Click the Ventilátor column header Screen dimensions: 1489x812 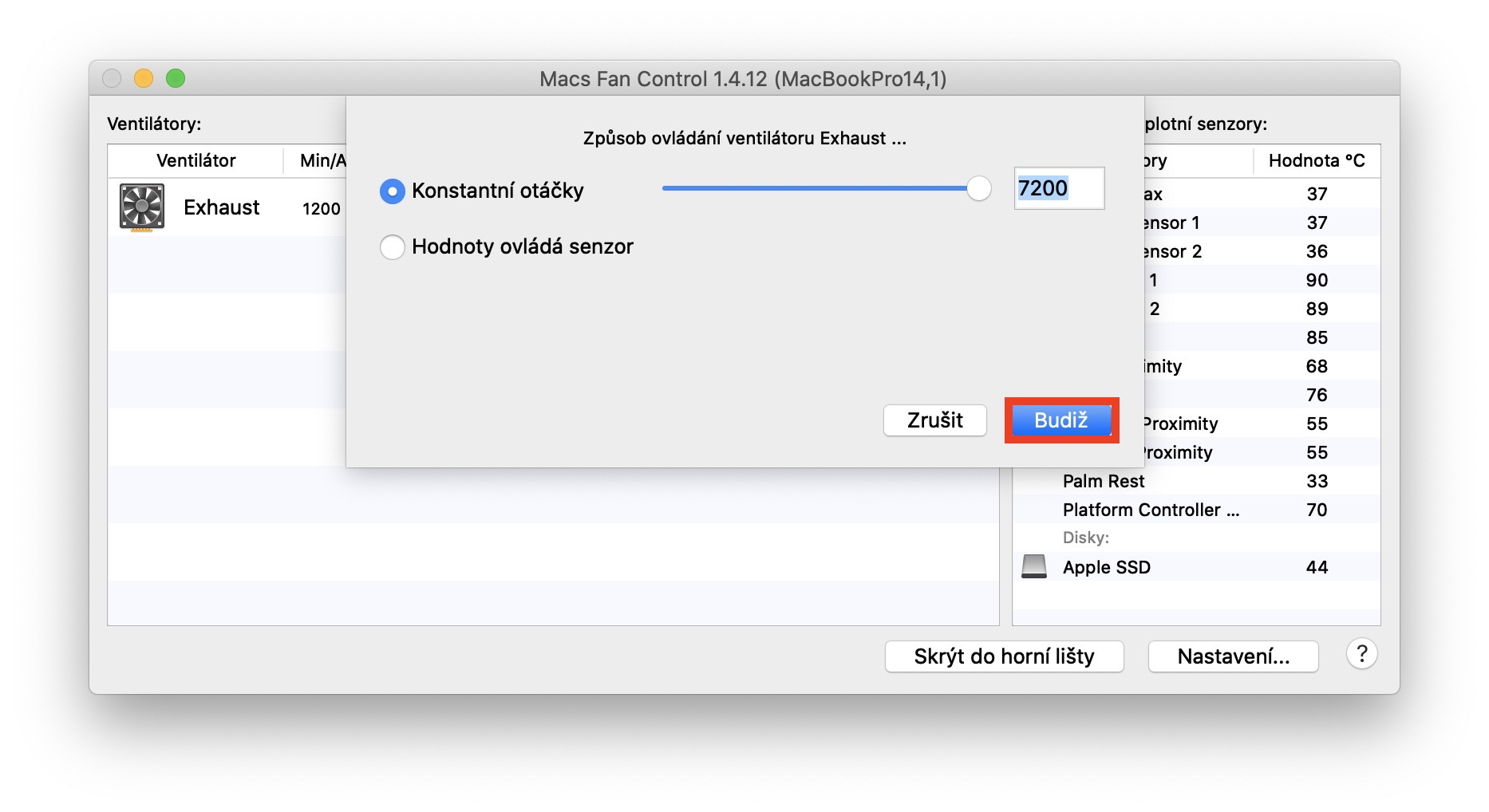(x=196, y=160)
